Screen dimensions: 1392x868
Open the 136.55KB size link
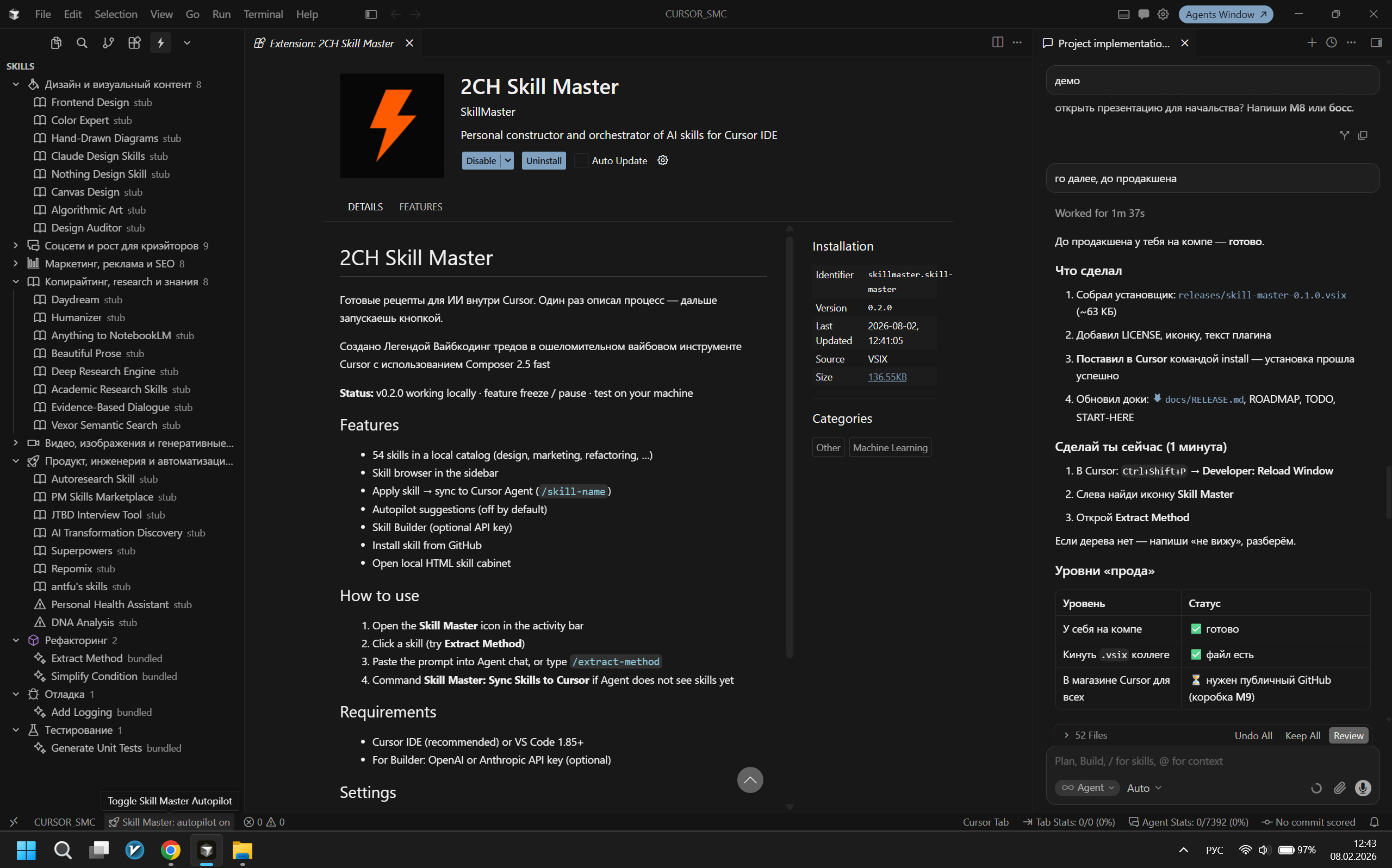coord(887,377)
